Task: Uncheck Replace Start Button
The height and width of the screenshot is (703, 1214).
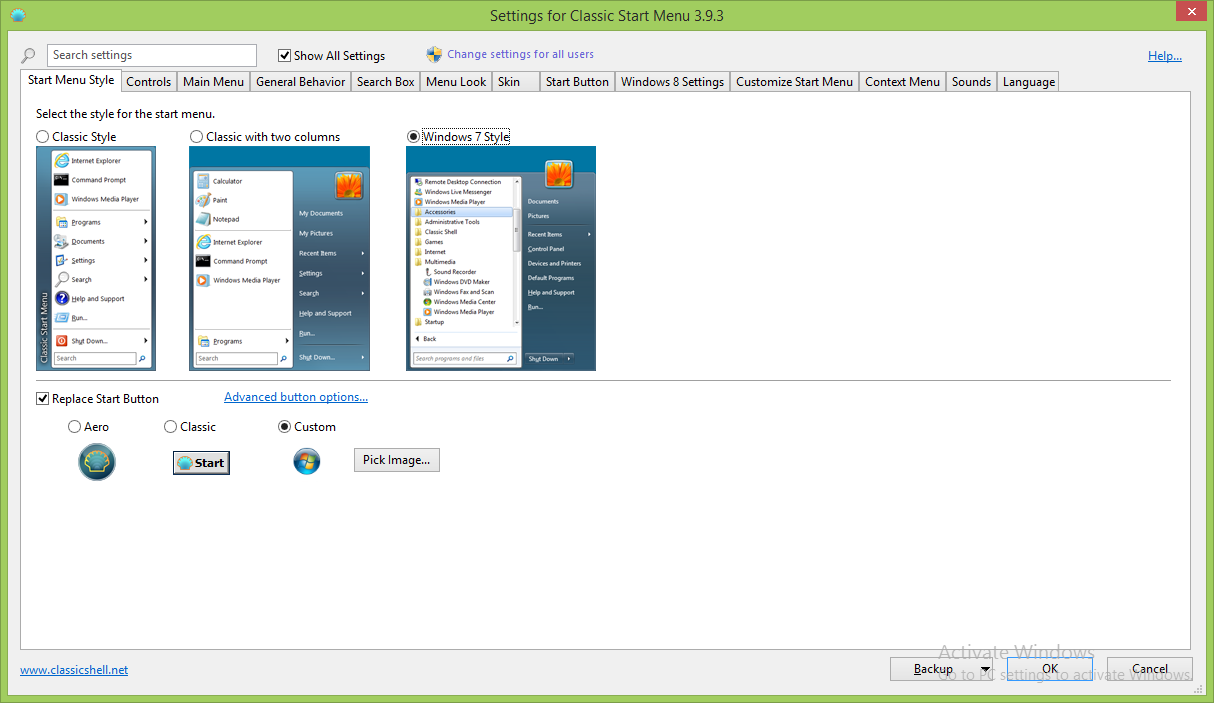Action: coord(43,399)
